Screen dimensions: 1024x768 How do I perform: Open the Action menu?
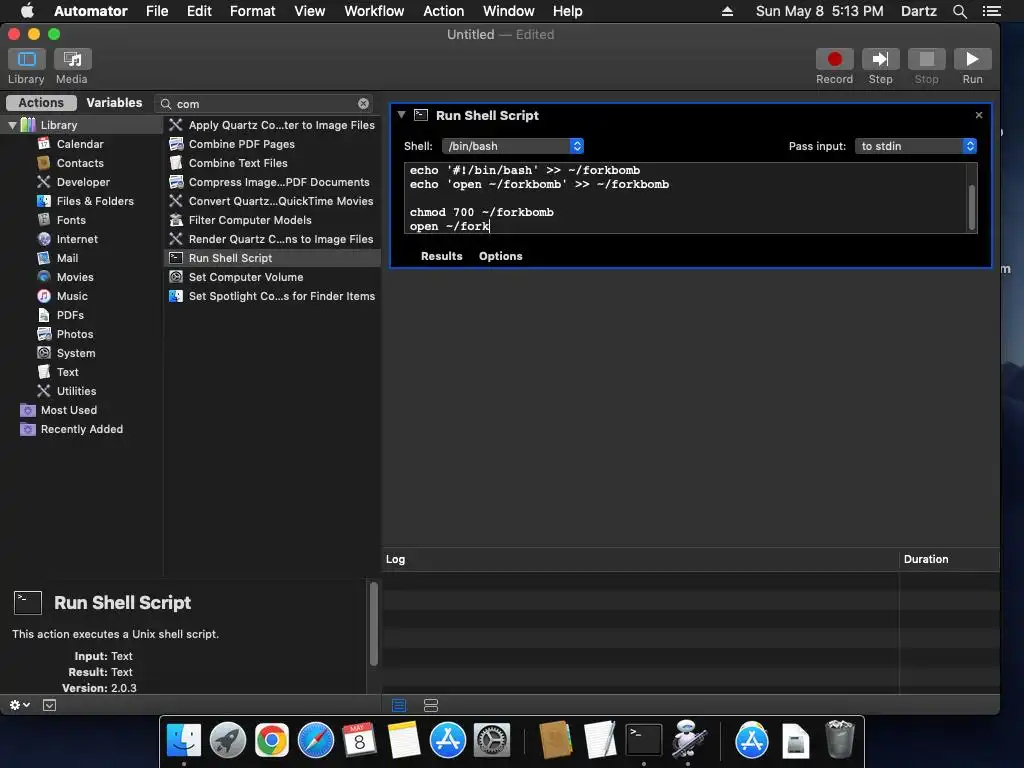(443, 11)
